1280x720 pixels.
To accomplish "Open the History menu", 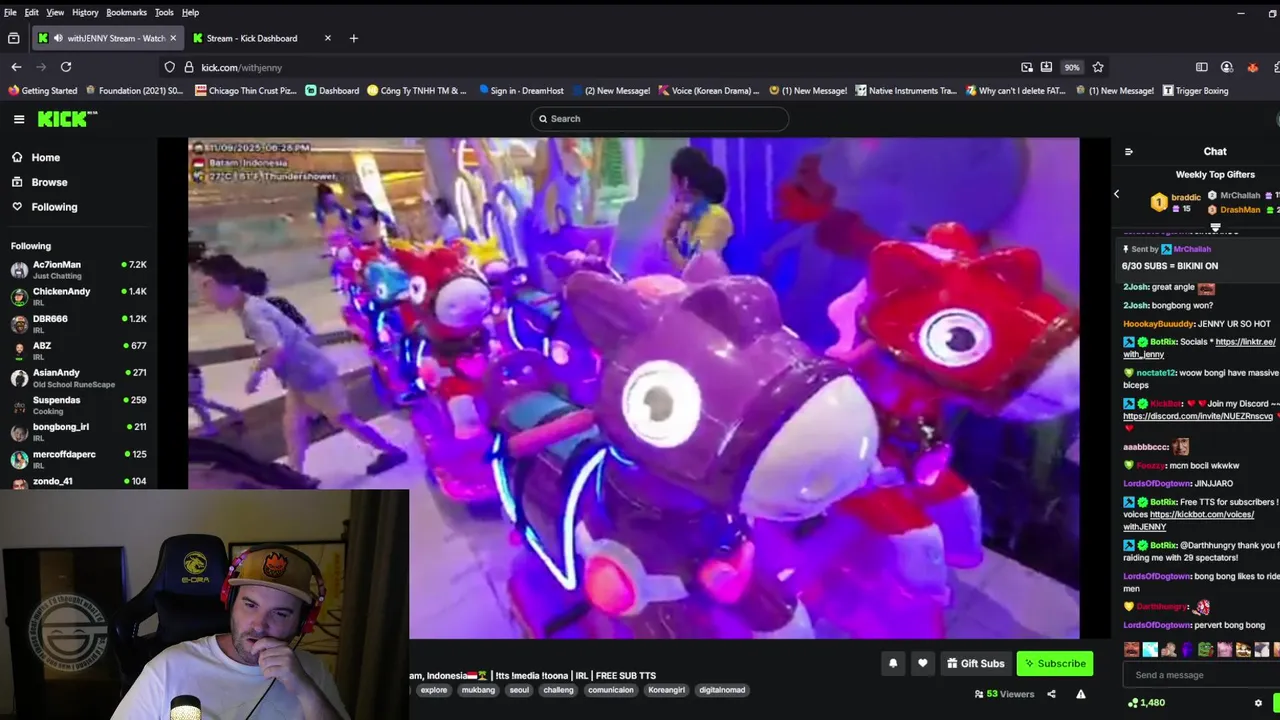I will pos(85,12).
